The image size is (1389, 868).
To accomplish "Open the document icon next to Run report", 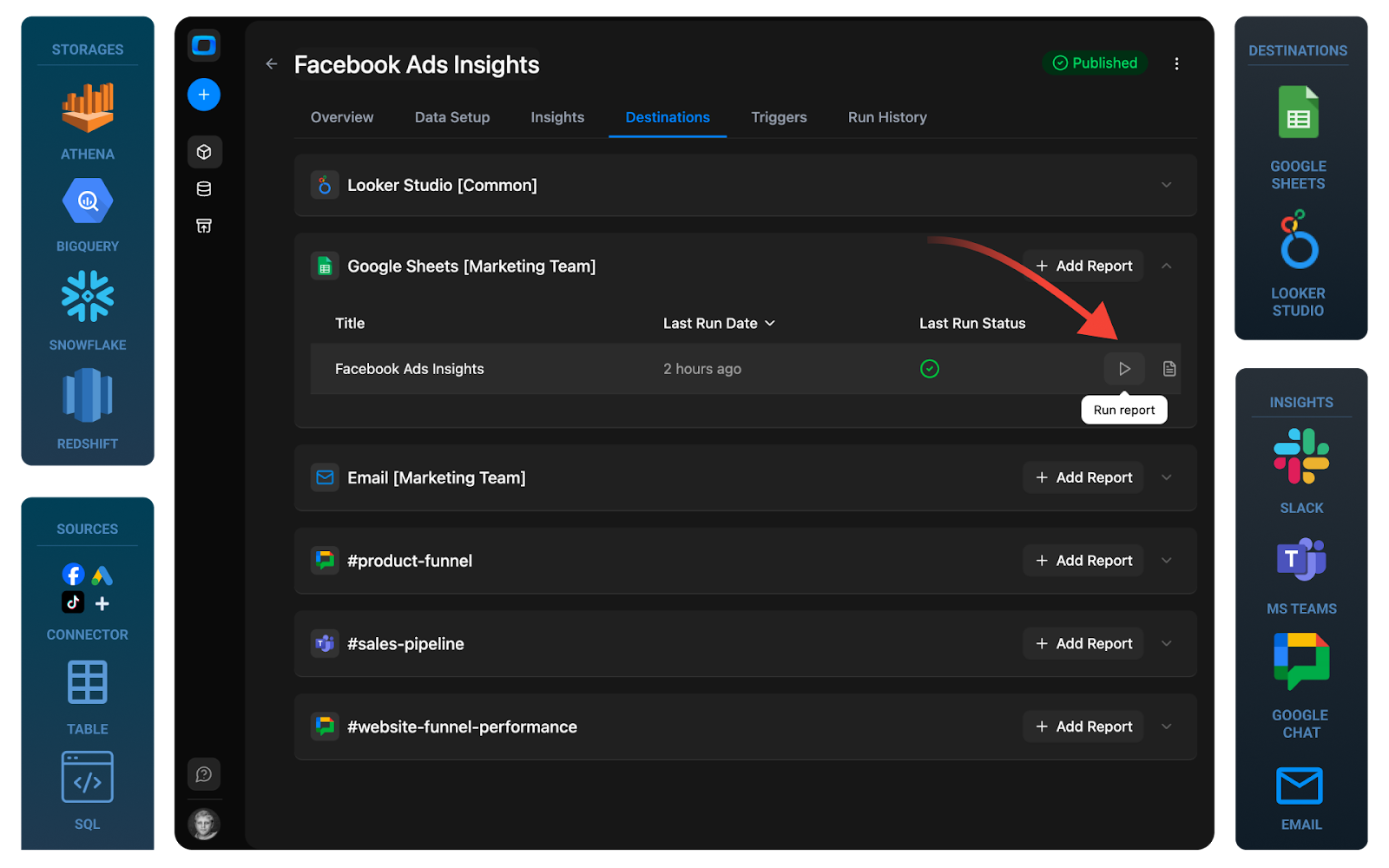I will click(1169, 369).
